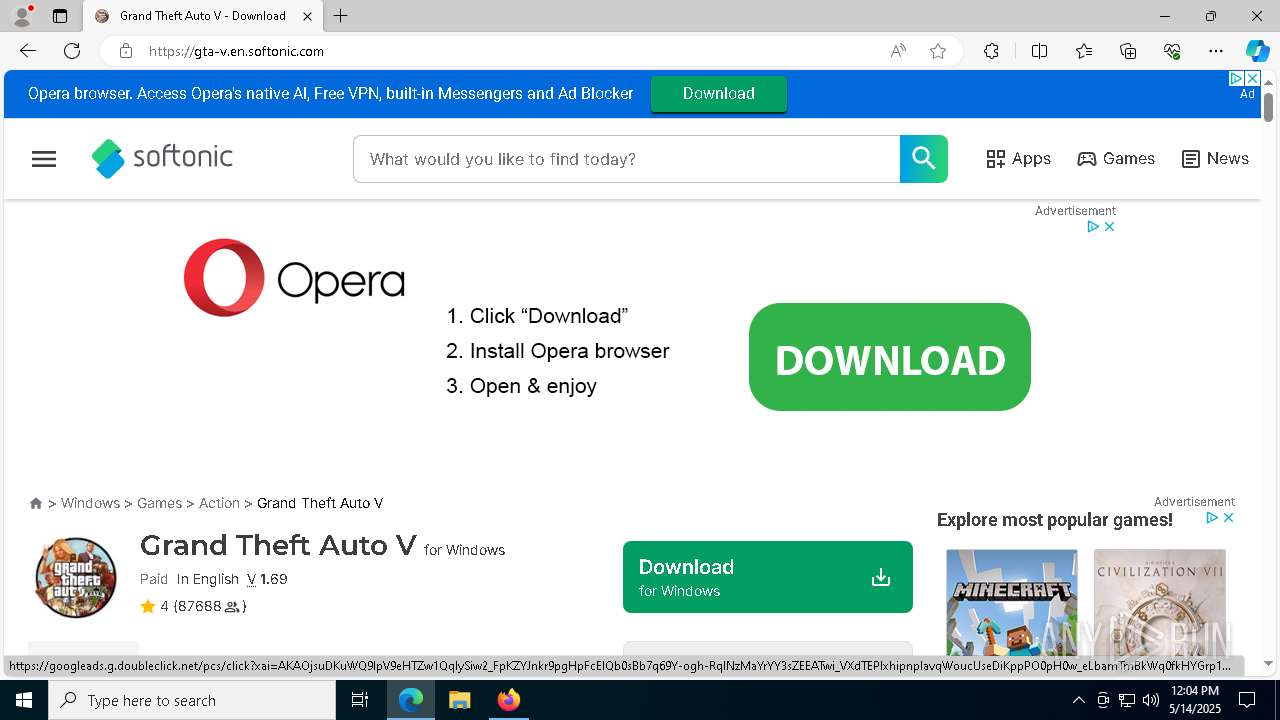Select the Grand Theft Auto V tab
Image resolution: width=1280 pixels, height=720 pixels.
point(202,16)
